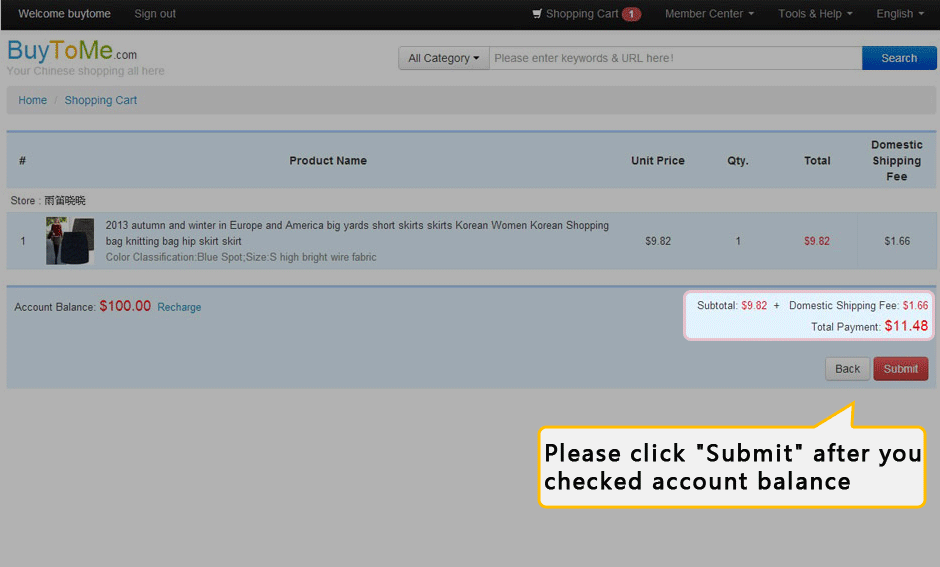Click the $11.48 Total Payment amount
The image size is (940, 567).
click(x=906, y=326)
